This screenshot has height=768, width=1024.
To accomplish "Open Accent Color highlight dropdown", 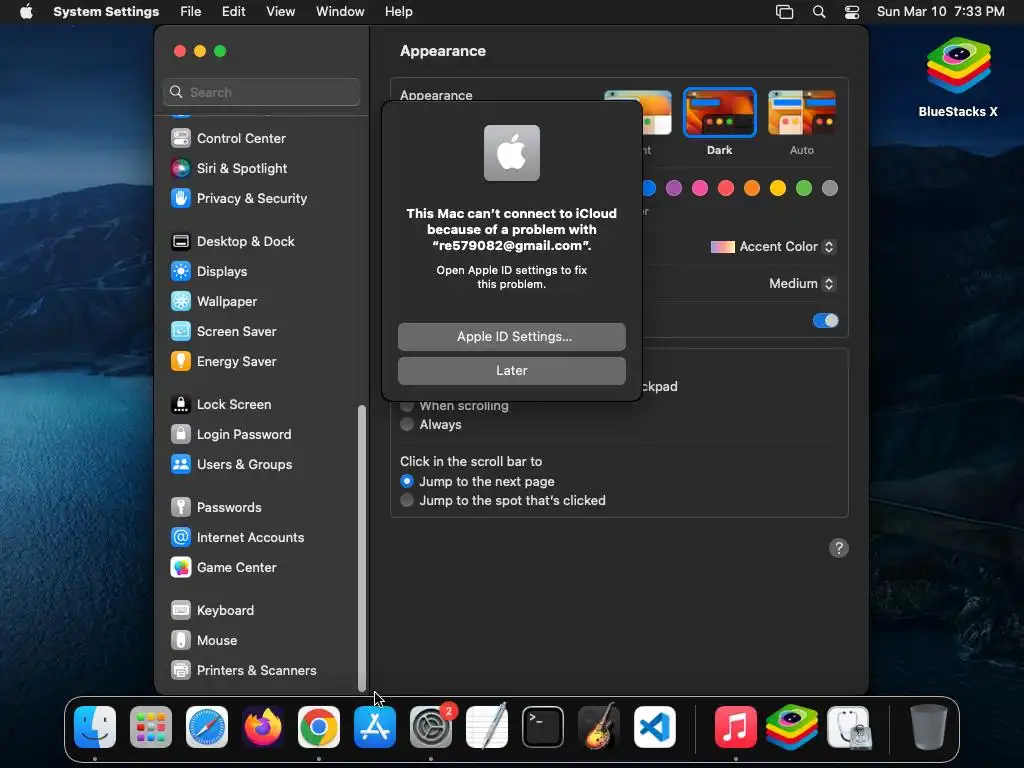I will (773, 247).
